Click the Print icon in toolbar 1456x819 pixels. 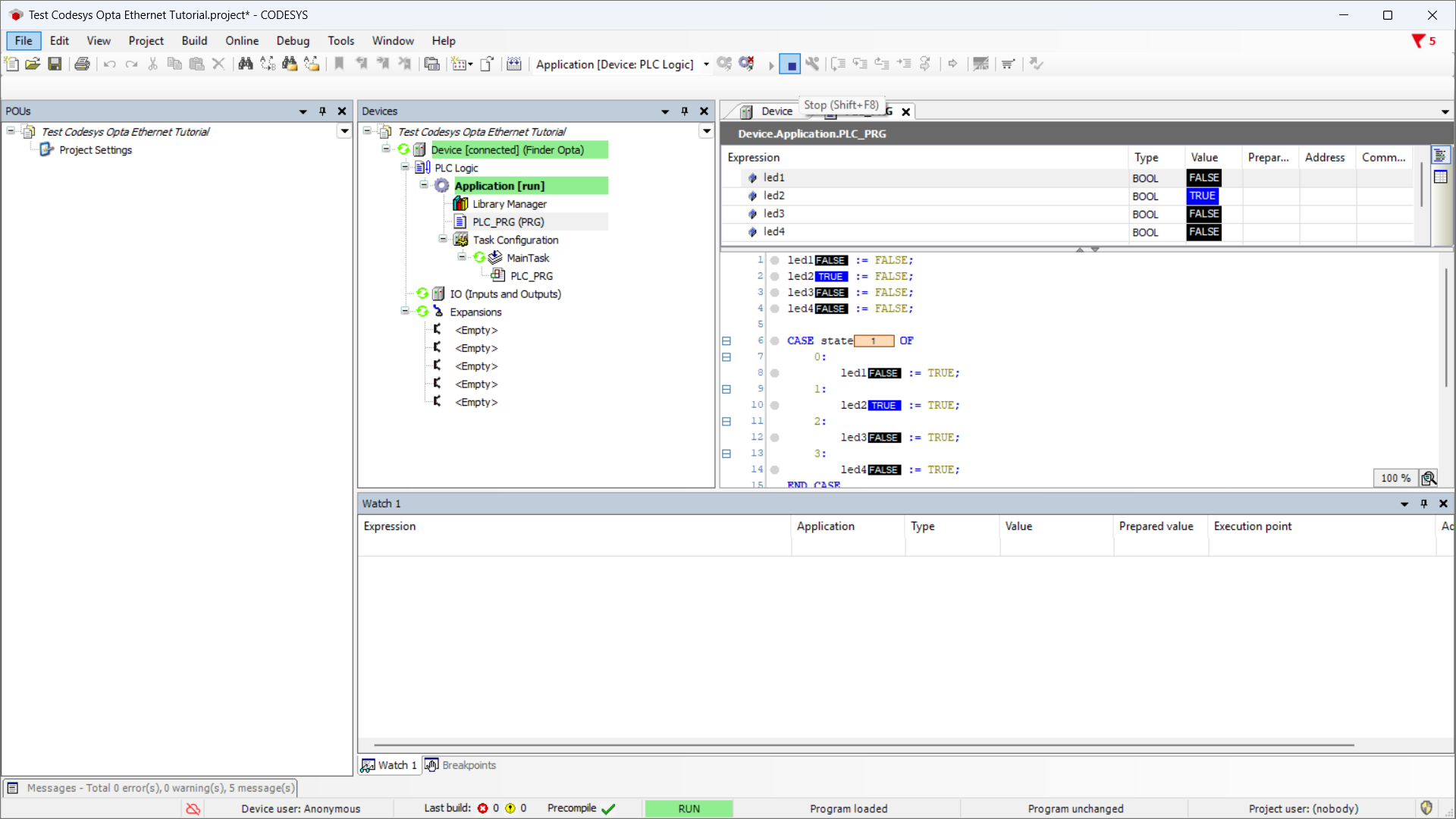coord(82,64)
